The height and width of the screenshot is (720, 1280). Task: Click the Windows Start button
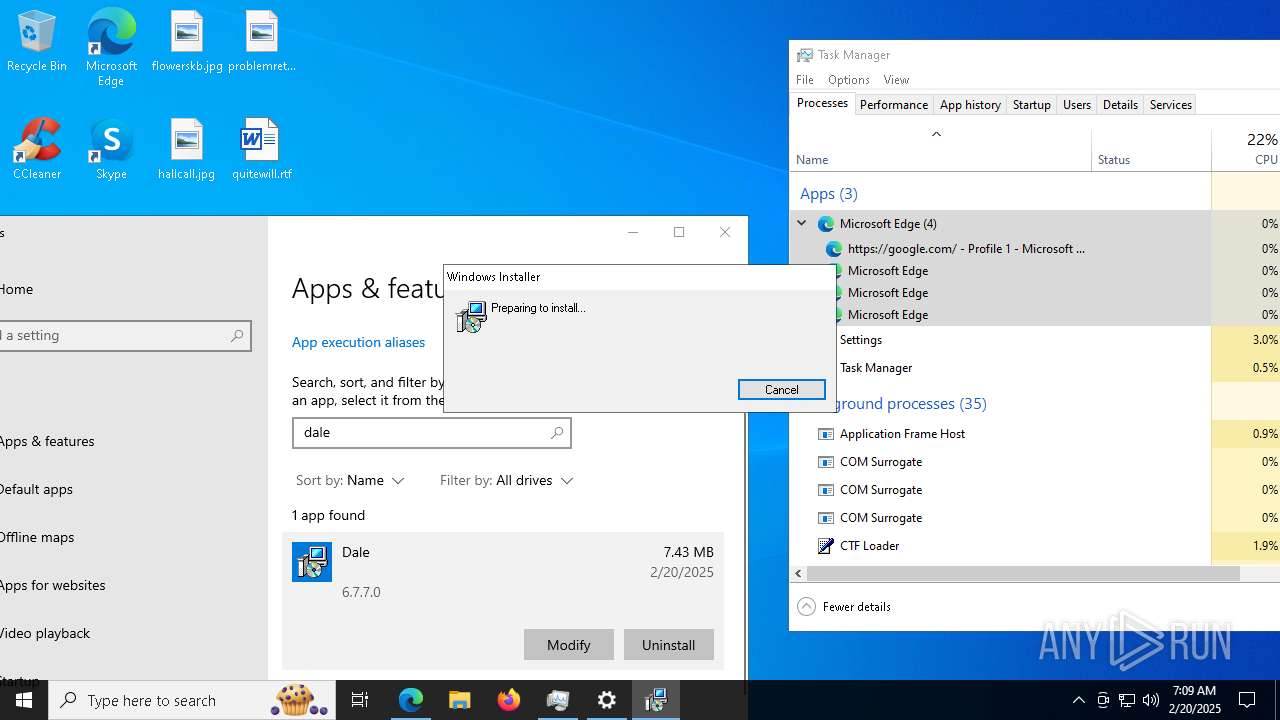[x=24, y=700]
